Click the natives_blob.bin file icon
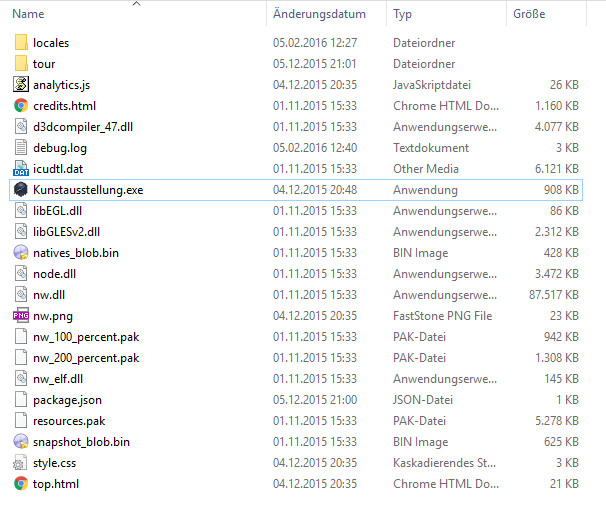This screenshot has height=517, width=606. coord(21,253)
